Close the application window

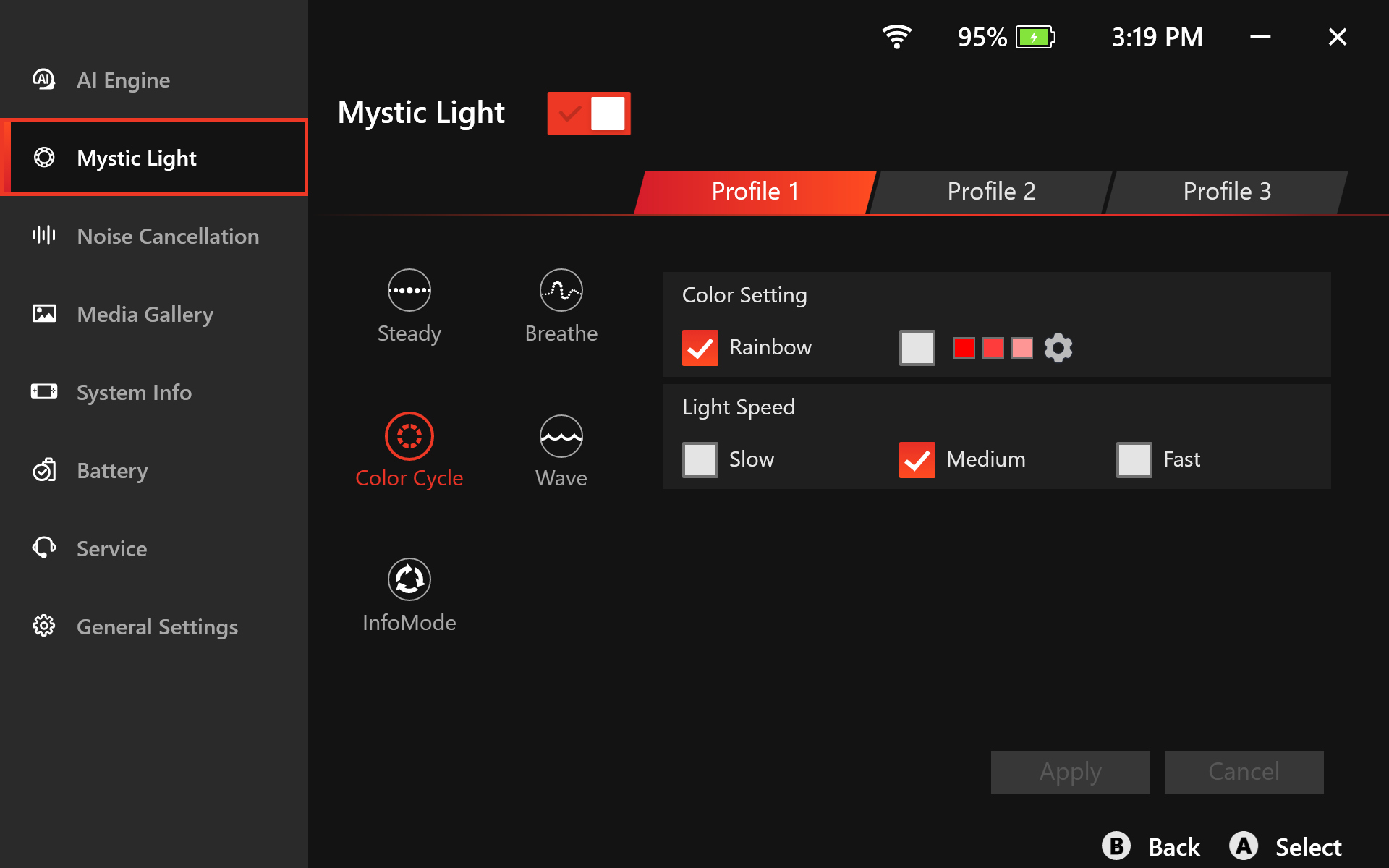pos(1338,36)
